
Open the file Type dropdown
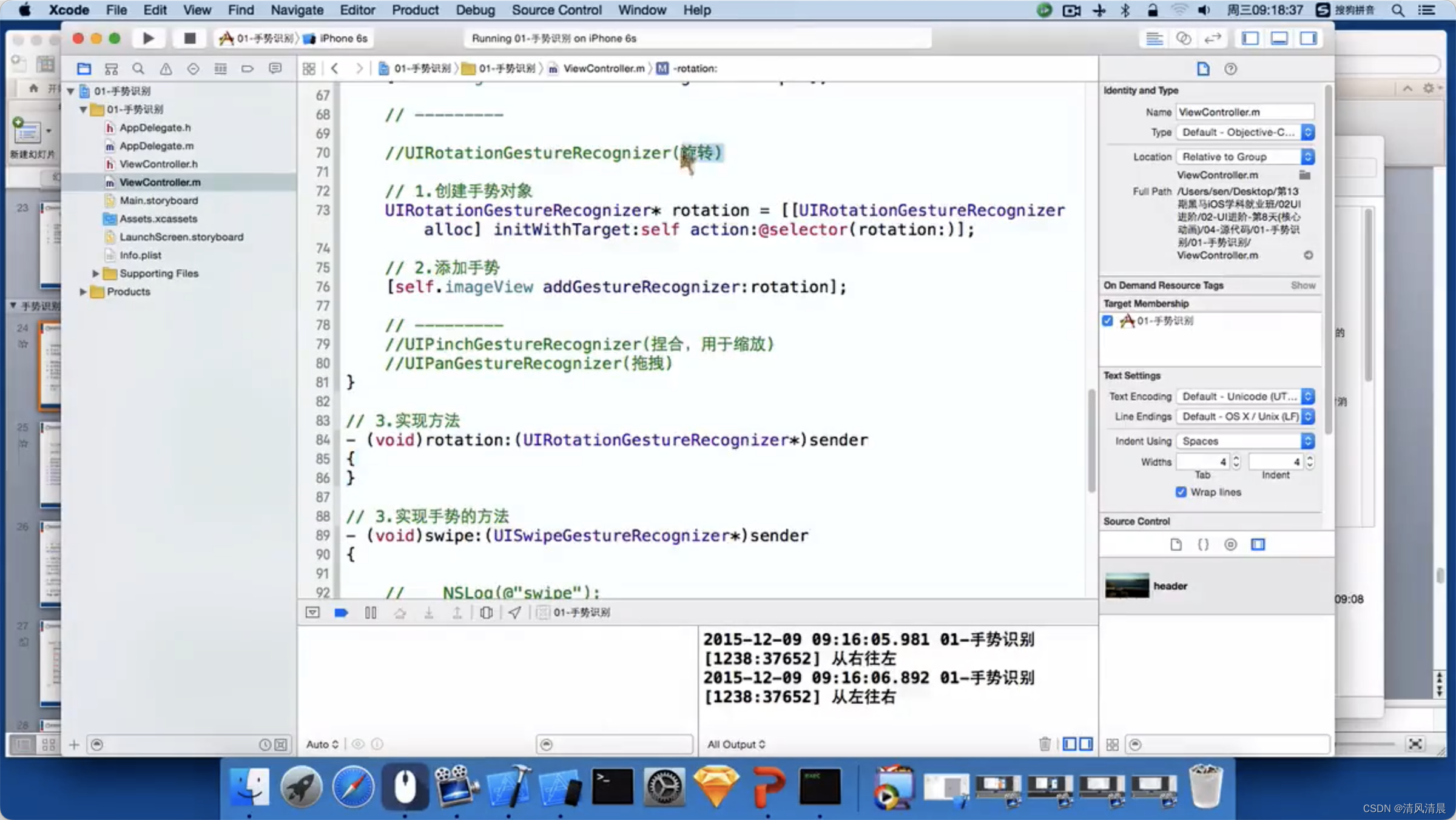point(1245,132)
